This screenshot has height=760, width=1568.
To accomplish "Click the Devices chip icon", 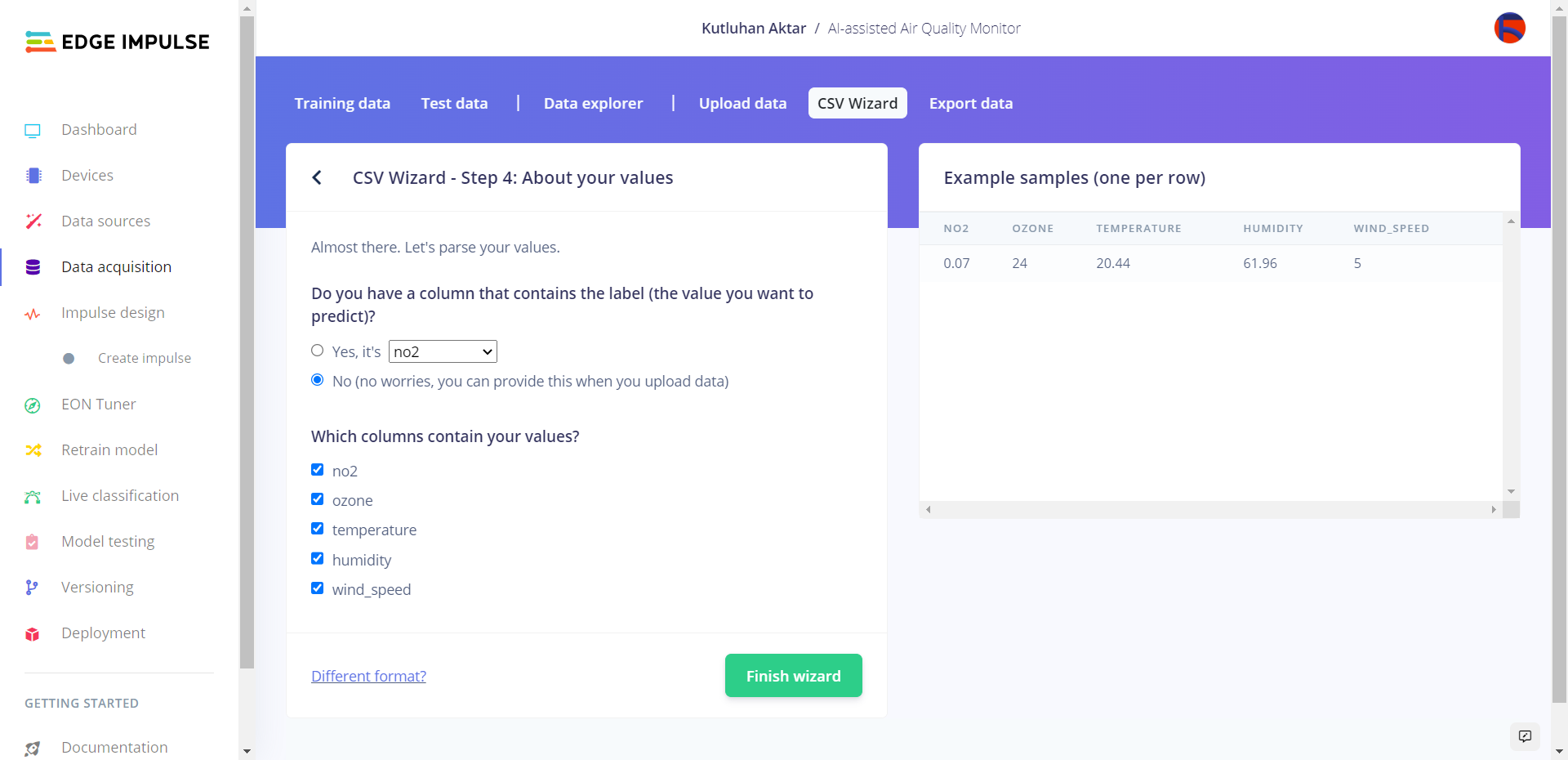I will coord(33,176).
